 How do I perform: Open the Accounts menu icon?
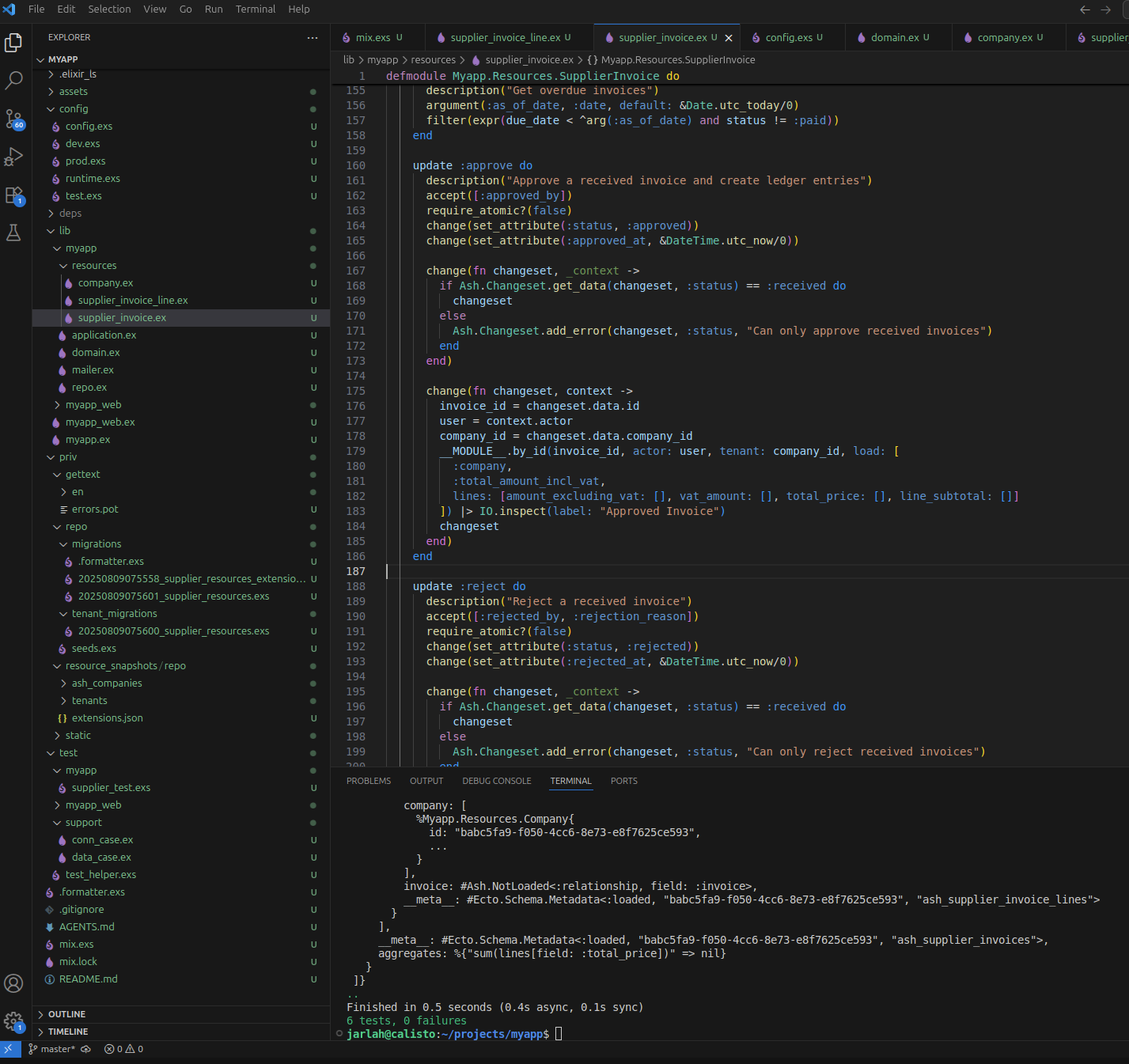click(x=14, y=983)
